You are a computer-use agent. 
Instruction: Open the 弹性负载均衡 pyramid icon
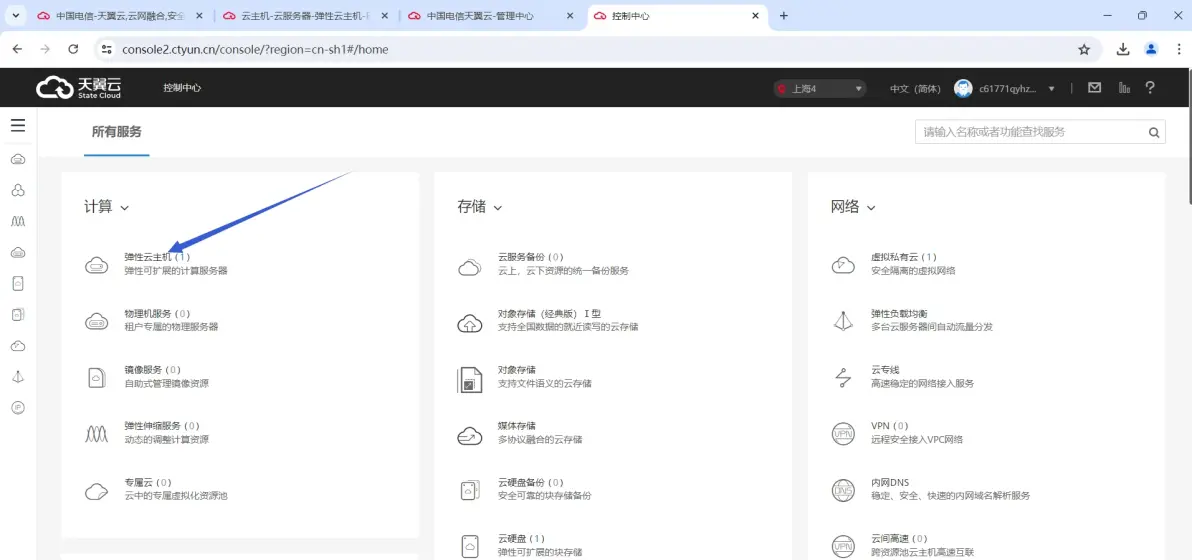843,321
